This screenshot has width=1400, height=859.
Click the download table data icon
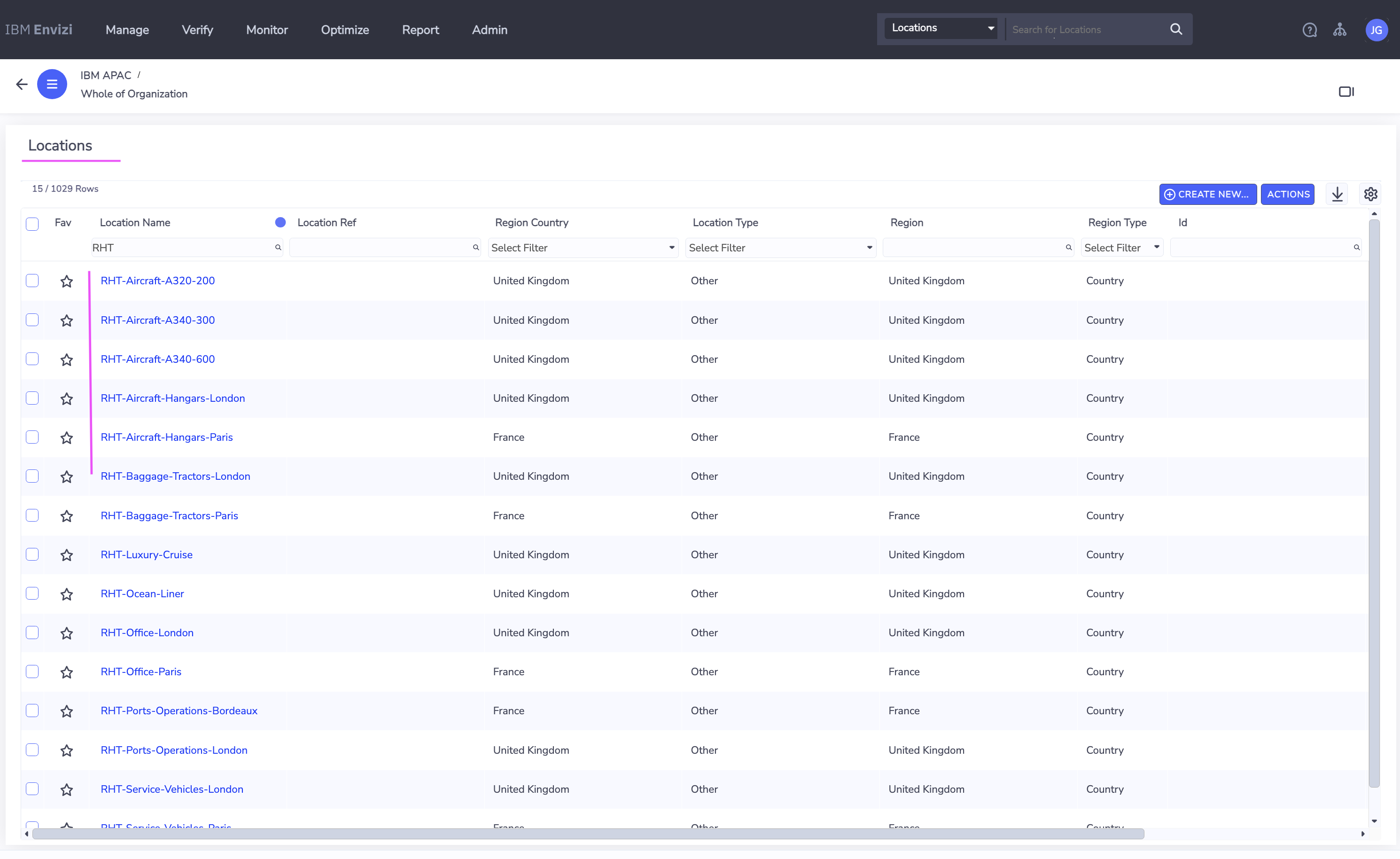click(1337, 194)
